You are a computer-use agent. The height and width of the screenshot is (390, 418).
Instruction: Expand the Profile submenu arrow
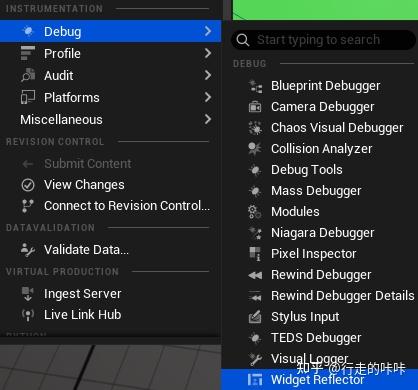pos(208,53)
